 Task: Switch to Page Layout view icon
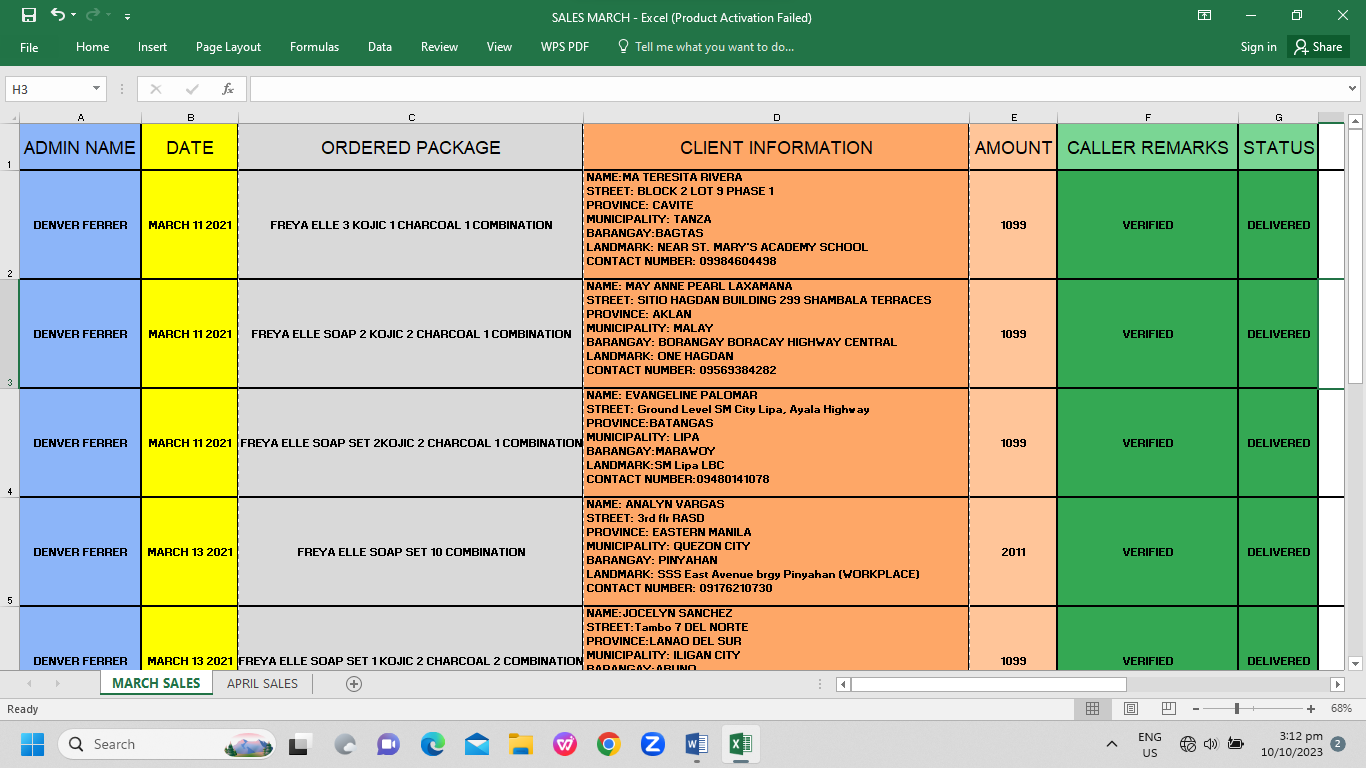click(x=1130, y=708)
